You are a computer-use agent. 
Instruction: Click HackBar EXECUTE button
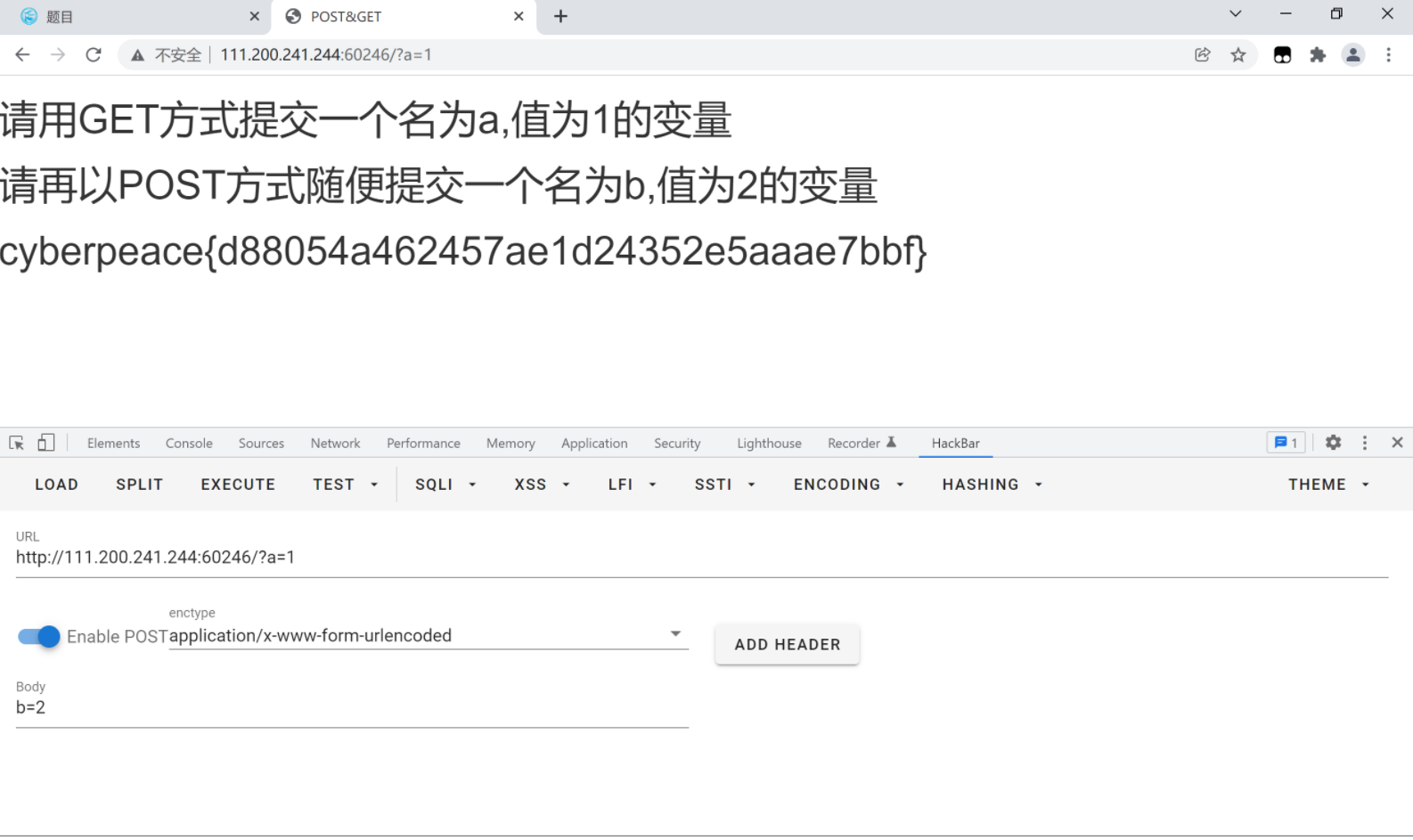(x=238, y=485)
